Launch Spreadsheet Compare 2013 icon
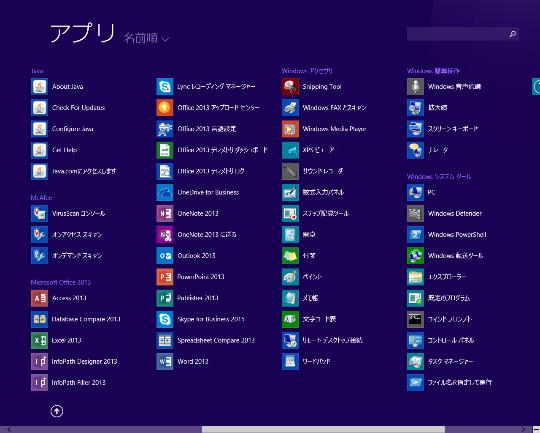The width and height of the screenshot is (540, 433). (x=165, y=340)
